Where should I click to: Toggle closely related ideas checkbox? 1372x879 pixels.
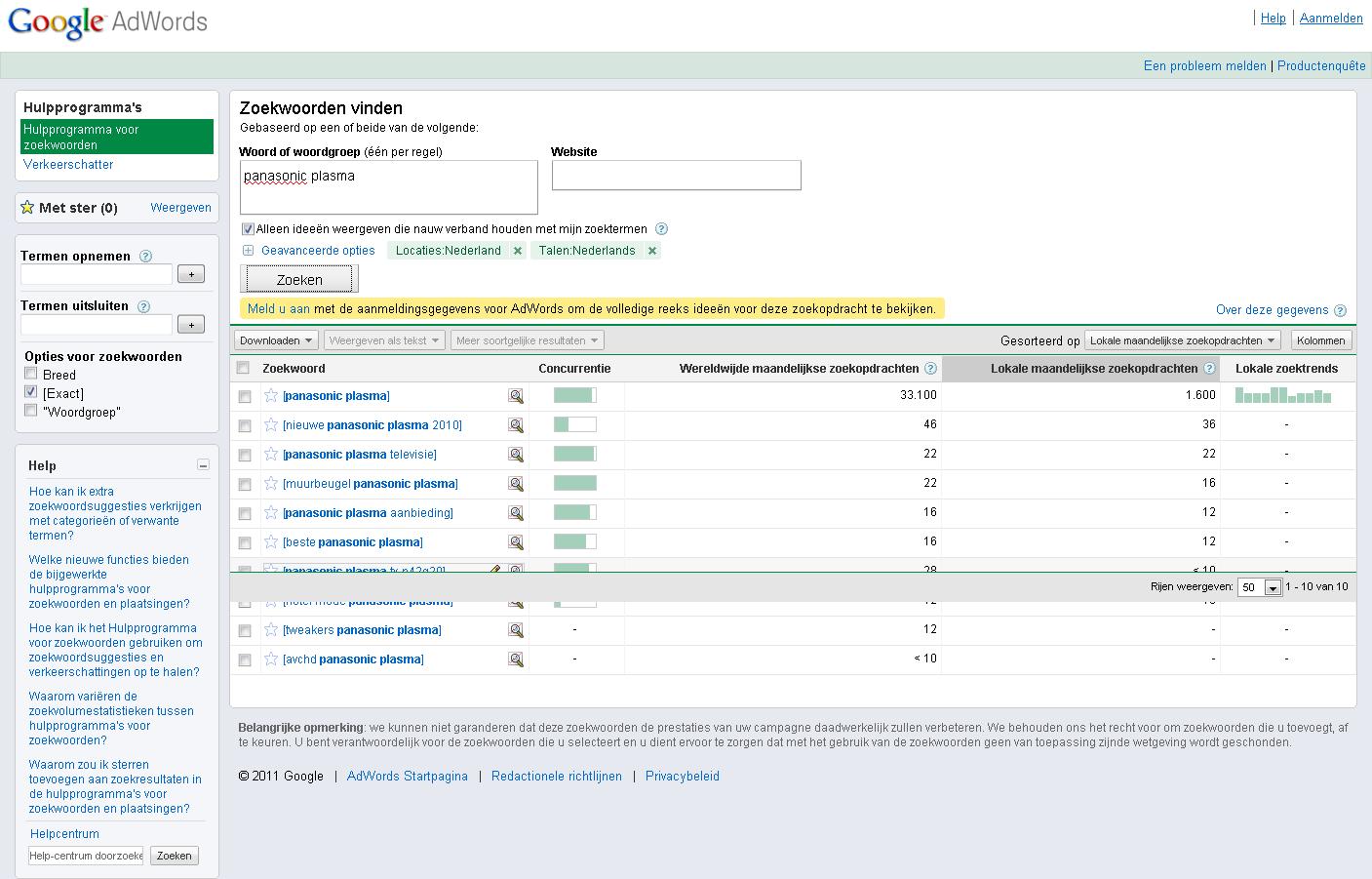[x=248, y=229]
